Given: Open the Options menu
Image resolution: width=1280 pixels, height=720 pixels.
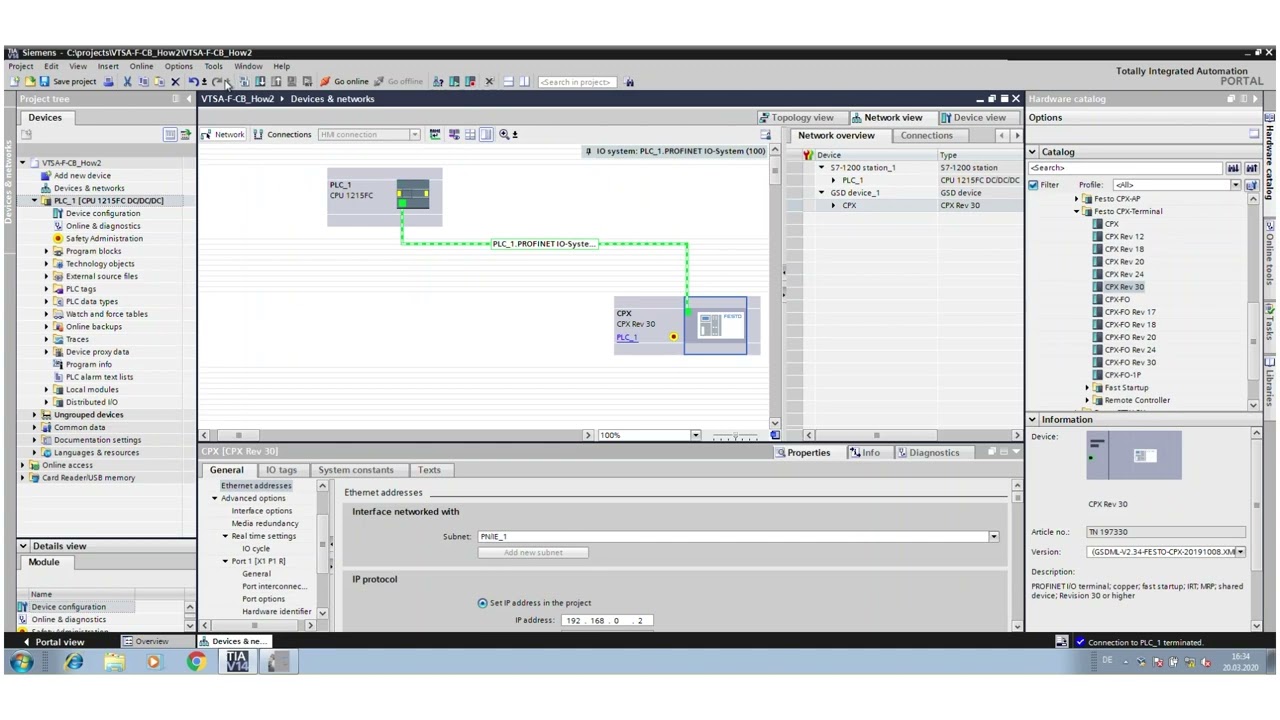Looking at the screenshot, I should tap(178, 67).
